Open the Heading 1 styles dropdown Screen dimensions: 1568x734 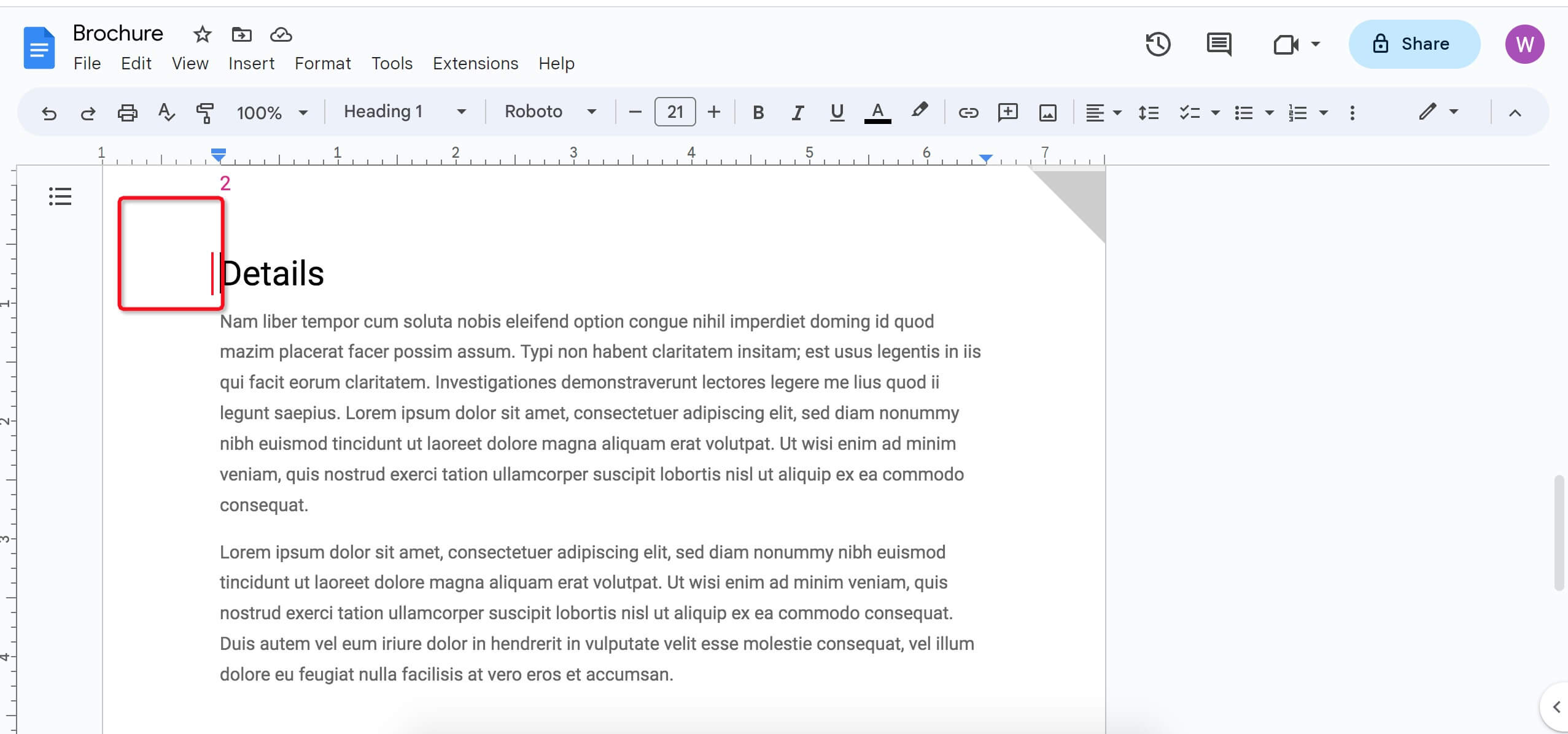point(405,112)
